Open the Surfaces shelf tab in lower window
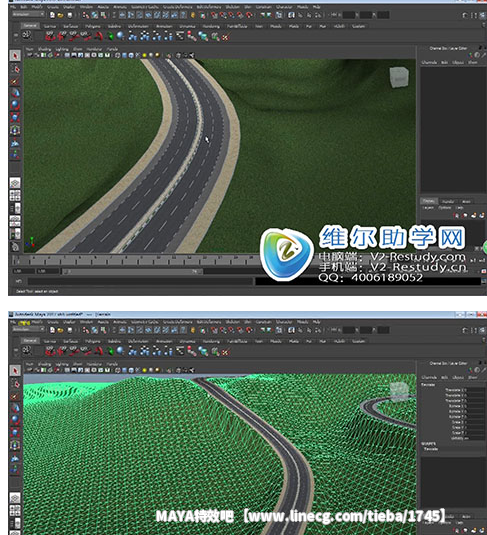 point(71,341)
